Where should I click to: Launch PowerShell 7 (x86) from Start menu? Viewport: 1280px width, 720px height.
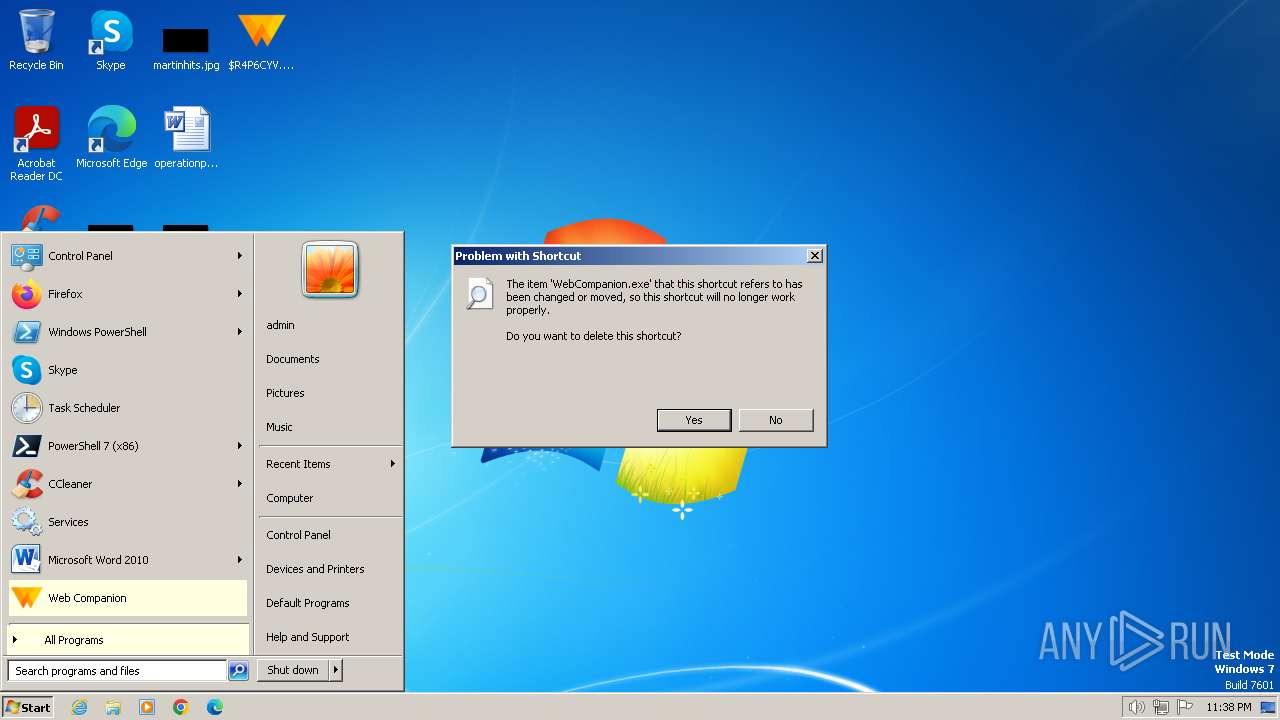point(128,446)
